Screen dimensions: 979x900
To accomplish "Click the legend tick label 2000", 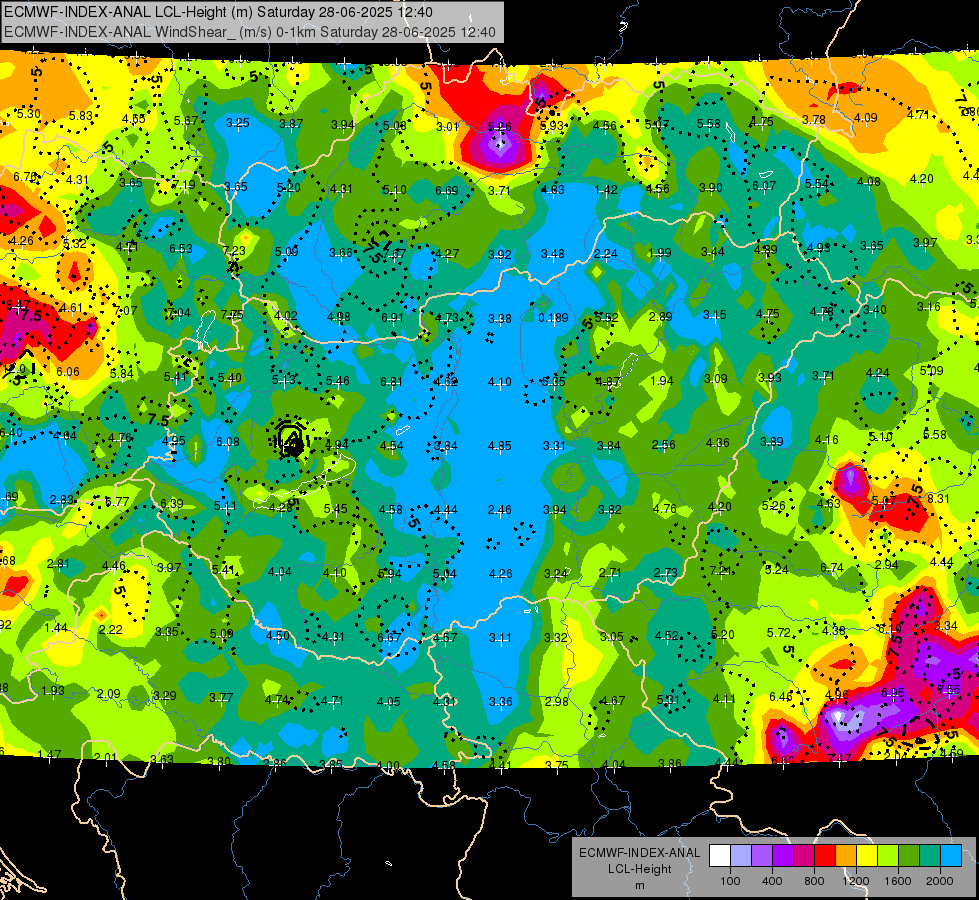I will pyautogui.click(x=940, y=881).
